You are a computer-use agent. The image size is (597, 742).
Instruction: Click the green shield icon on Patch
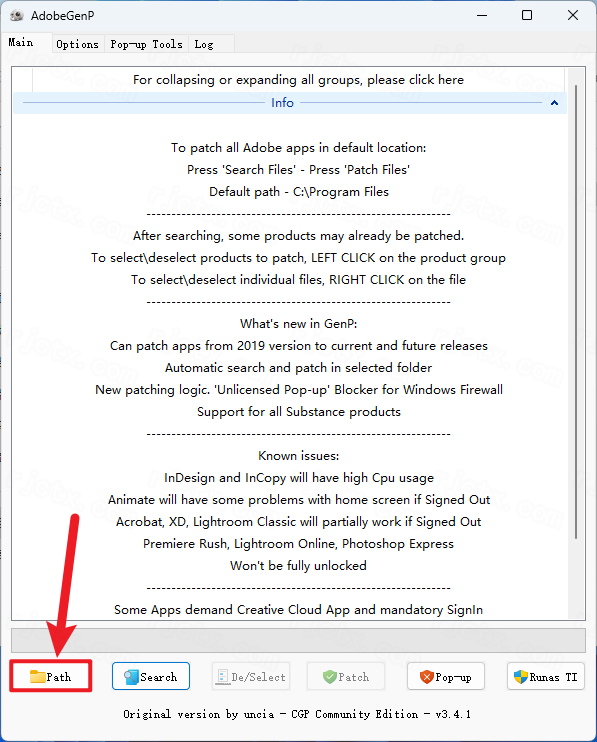[329, 677]
